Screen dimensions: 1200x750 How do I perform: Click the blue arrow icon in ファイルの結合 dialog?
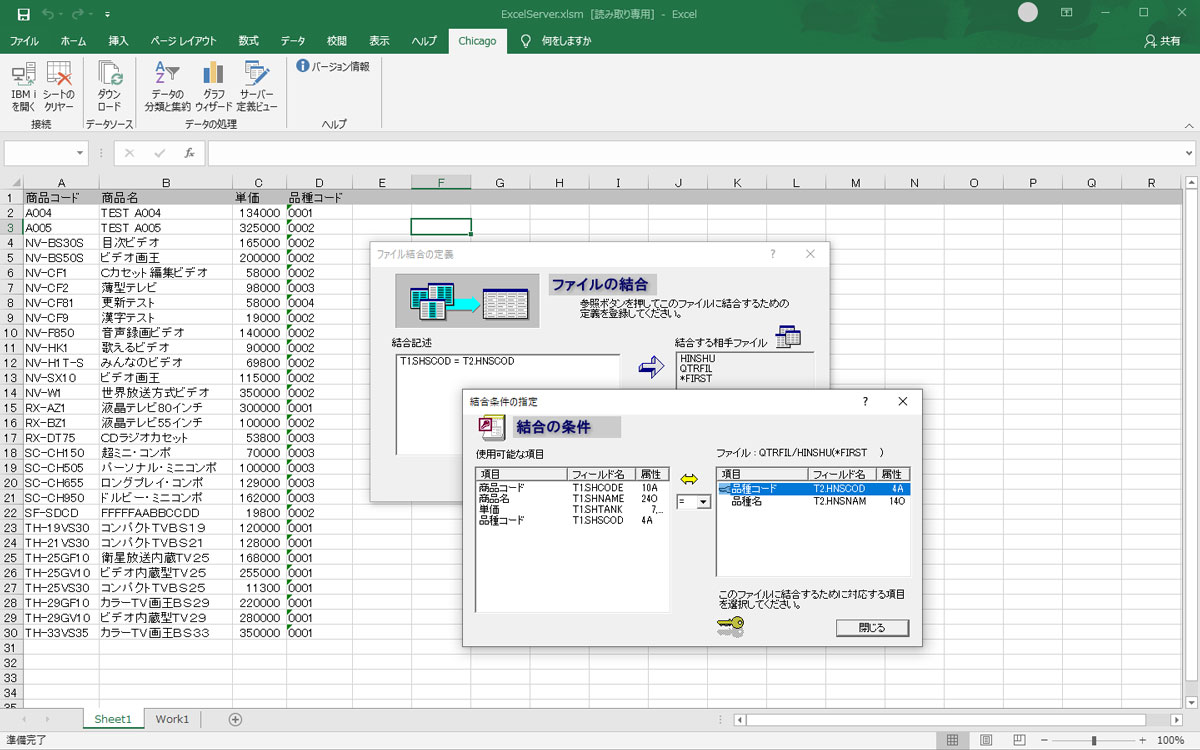tap(651, 367)
